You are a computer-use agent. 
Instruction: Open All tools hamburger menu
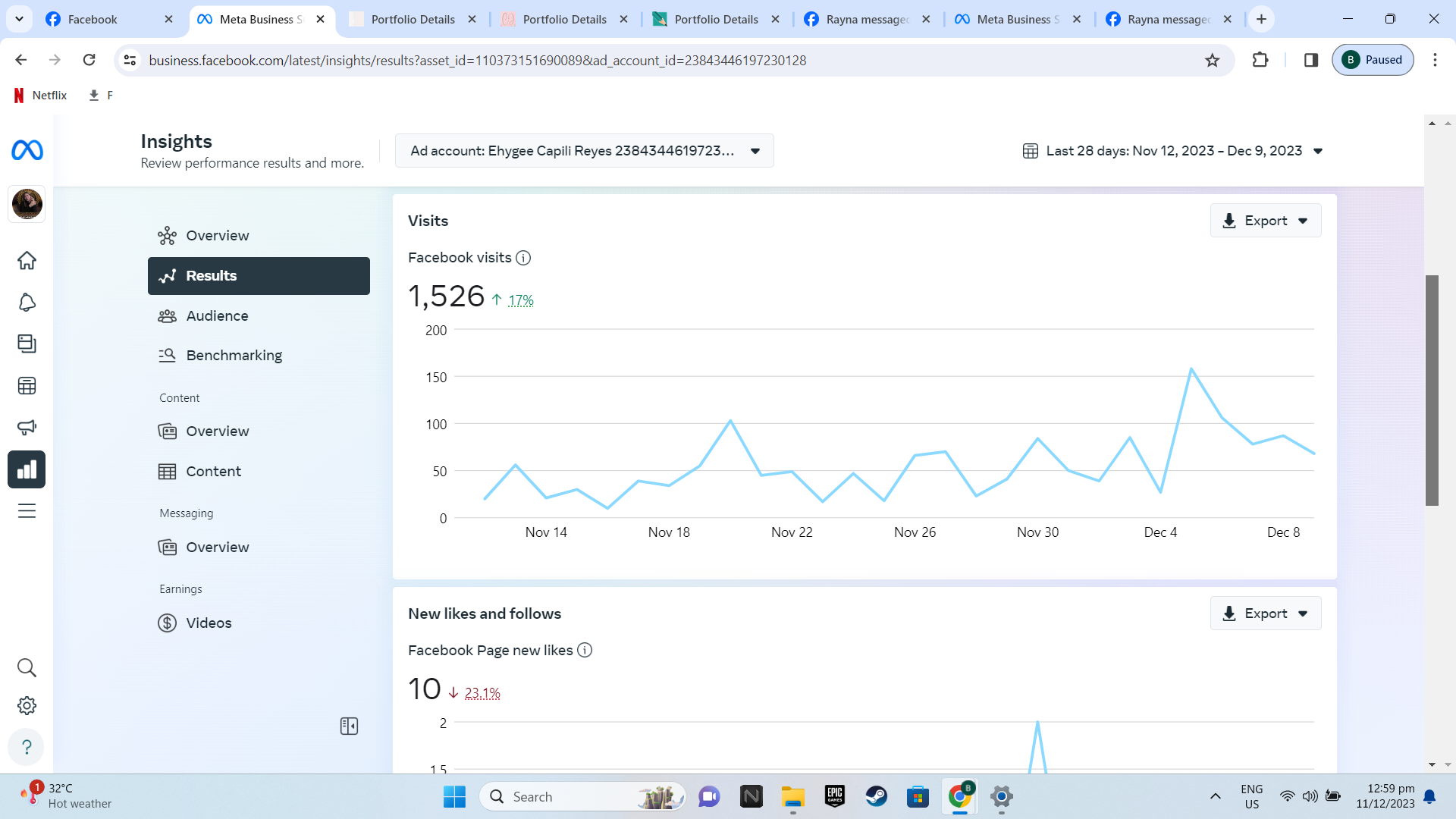tap(27, 511)
